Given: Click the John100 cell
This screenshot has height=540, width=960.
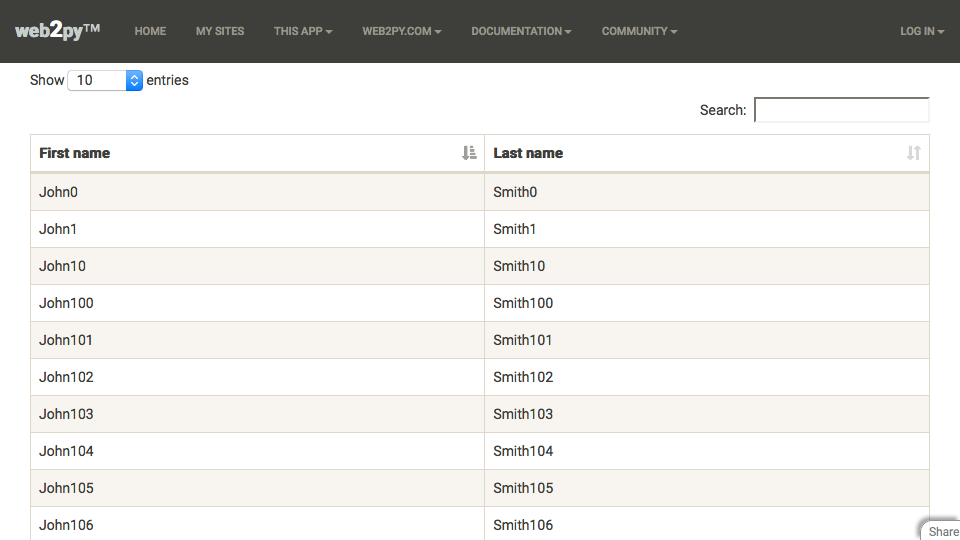Looking at the screenshot, I should point(257,303).
